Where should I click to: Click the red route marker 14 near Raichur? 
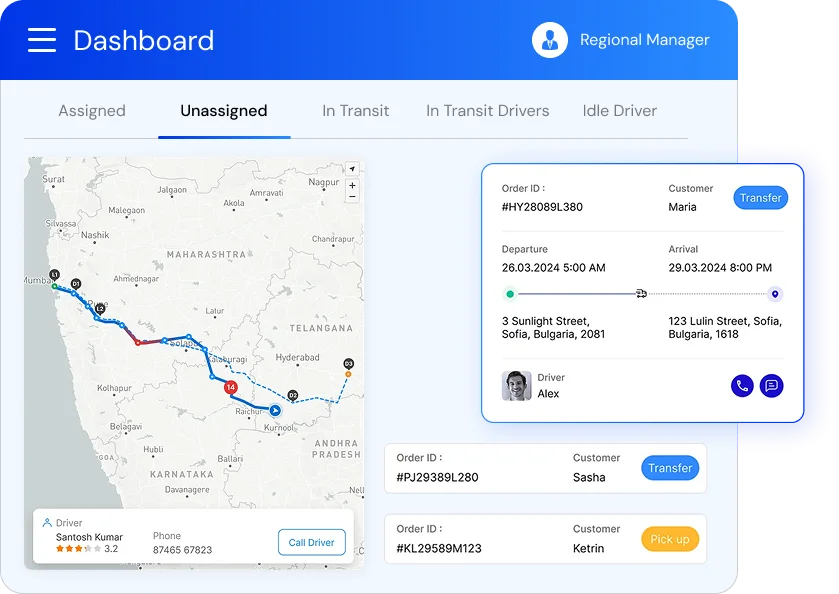[x=229, y=389]
